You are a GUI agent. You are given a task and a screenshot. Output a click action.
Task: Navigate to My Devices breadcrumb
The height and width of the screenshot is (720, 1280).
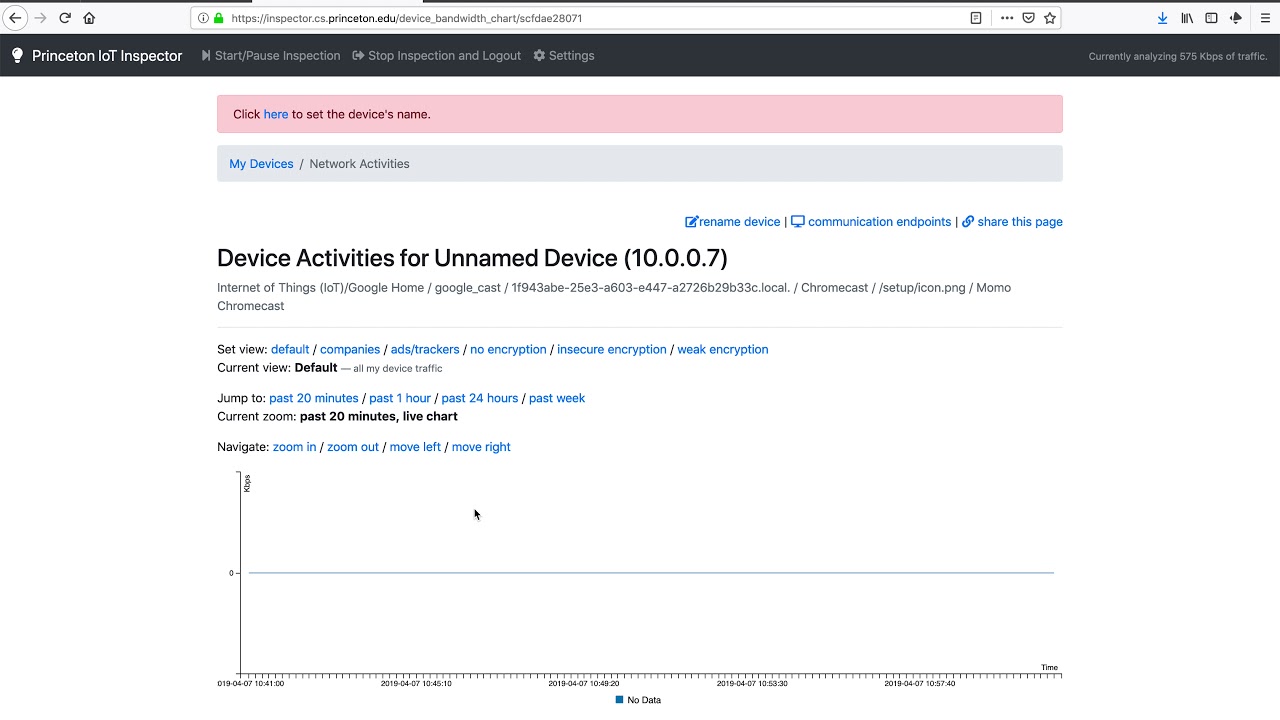(261, 163)
